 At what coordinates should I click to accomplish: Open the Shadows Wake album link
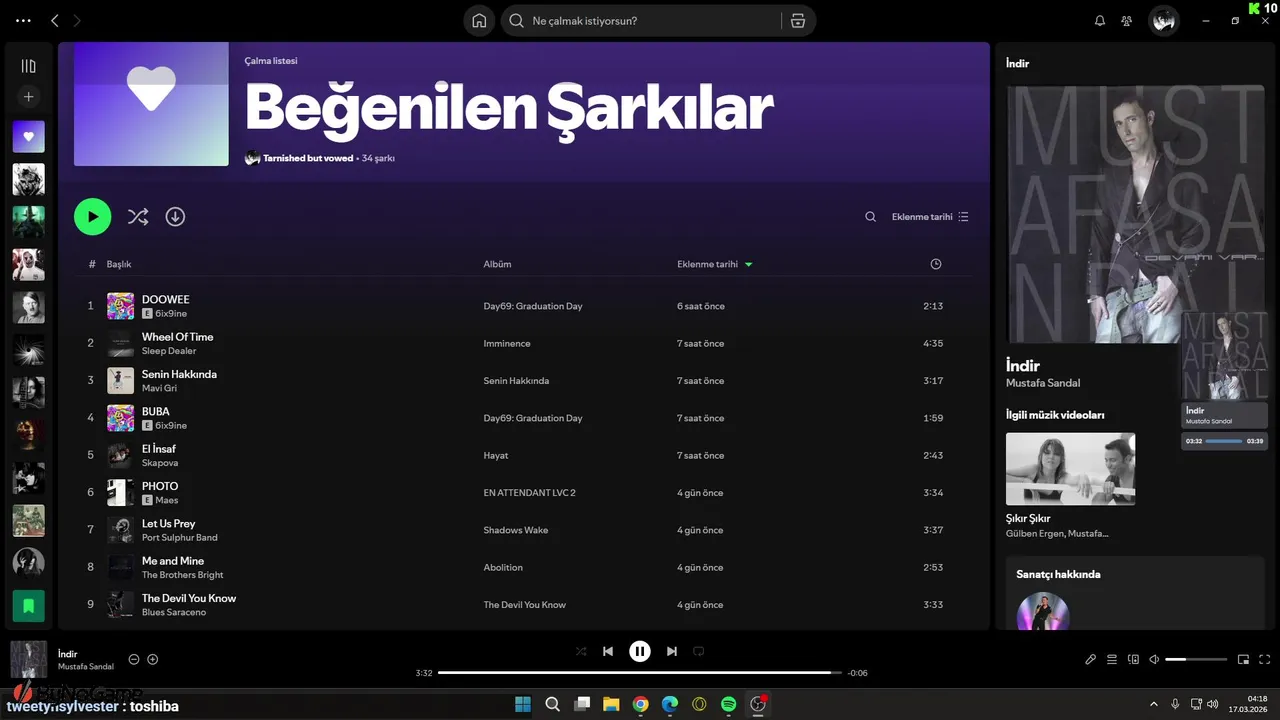tap(516, 530)
